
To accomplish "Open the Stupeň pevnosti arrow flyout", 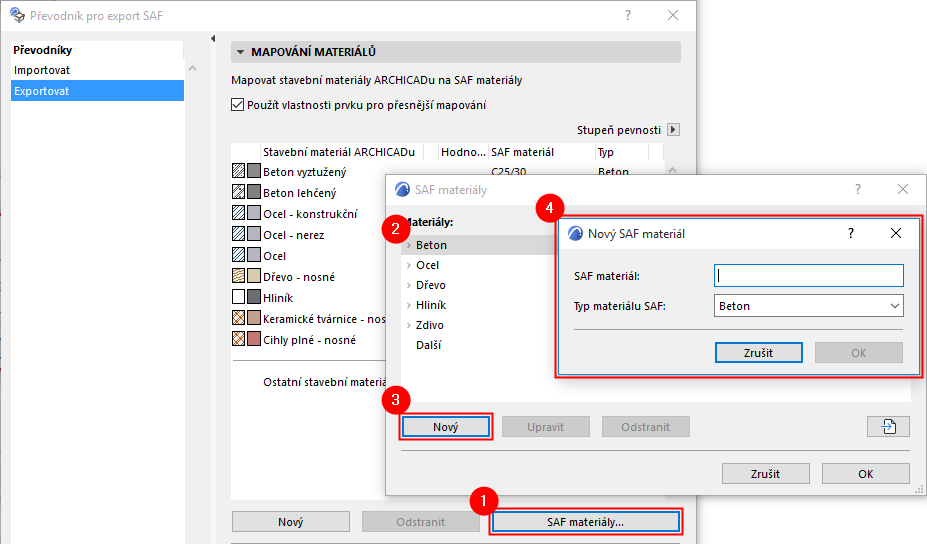I will [673, 129].
